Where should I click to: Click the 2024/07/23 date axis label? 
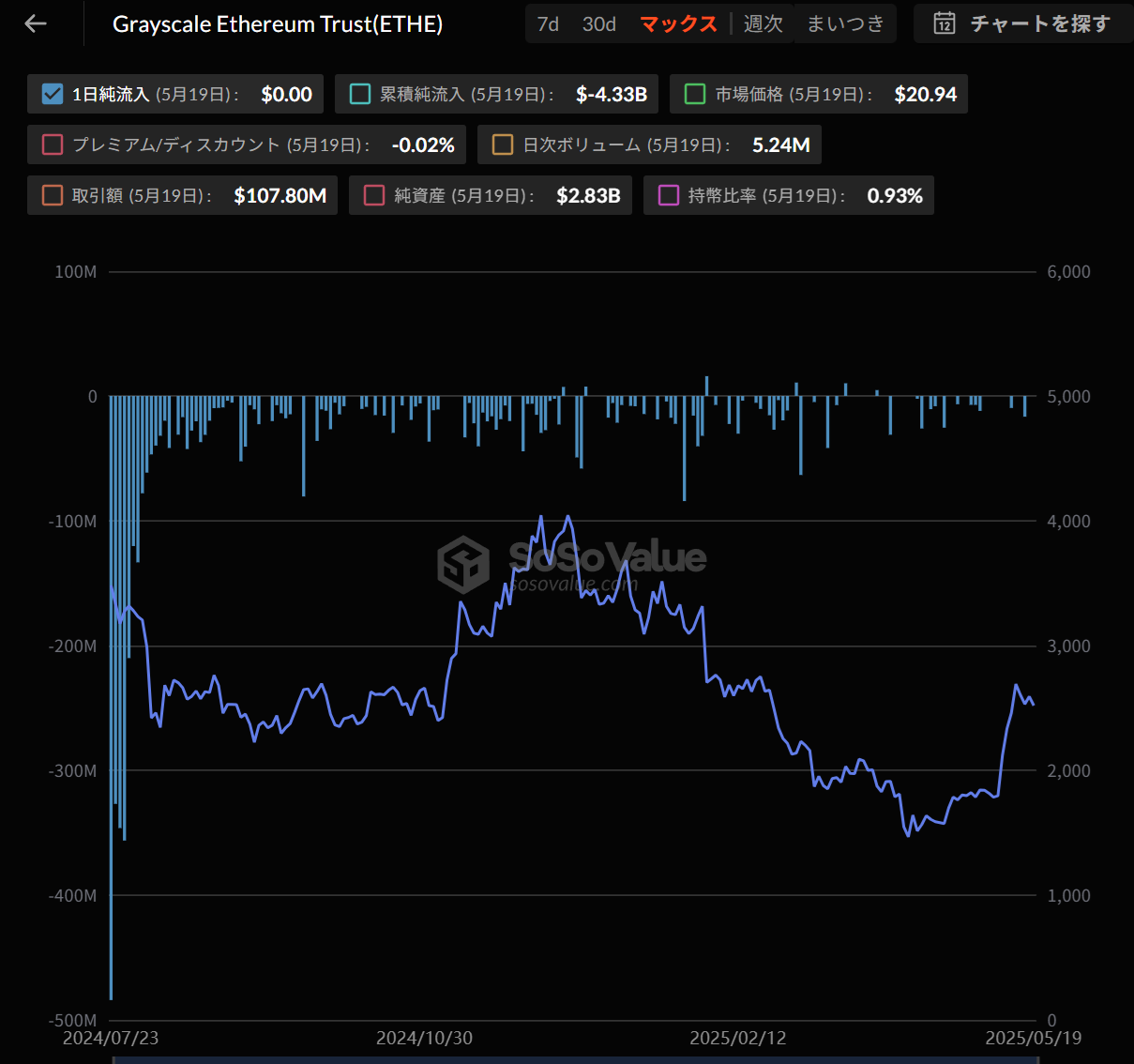111,1038
